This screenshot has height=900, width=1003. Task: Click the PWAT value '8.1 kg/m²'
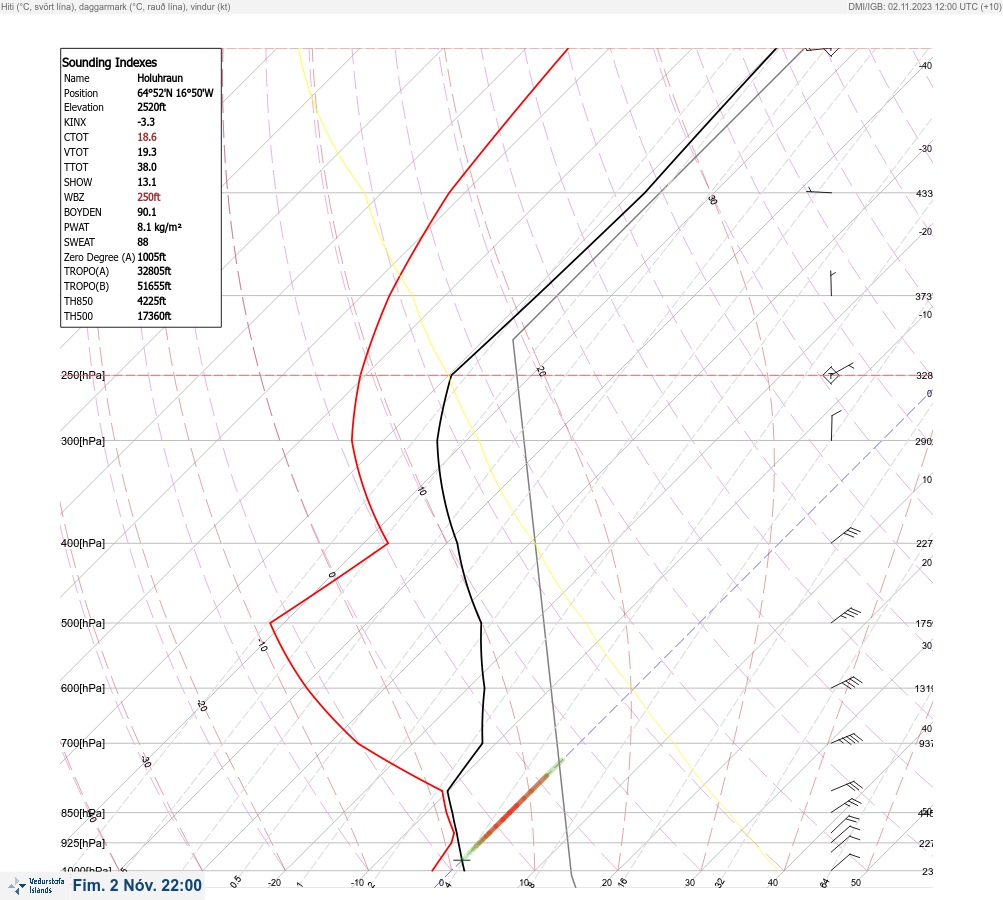click(159, 227)
